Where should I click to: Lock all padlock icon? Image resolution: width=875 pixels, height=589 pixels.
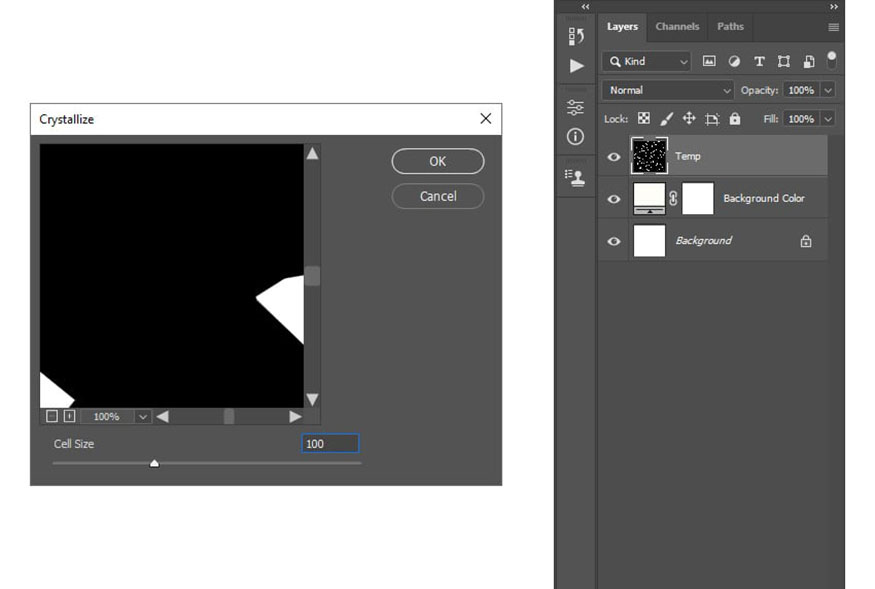[x=735, y=118]
